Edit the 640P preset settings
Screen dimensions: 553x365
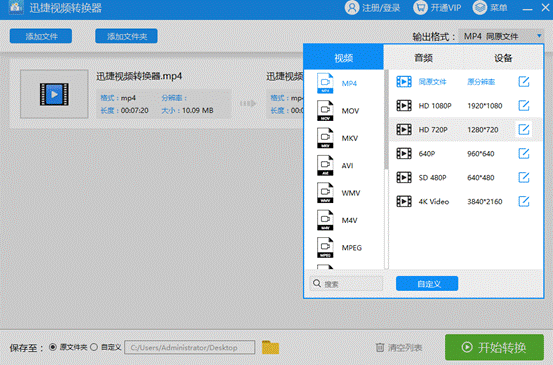[524, 153]
